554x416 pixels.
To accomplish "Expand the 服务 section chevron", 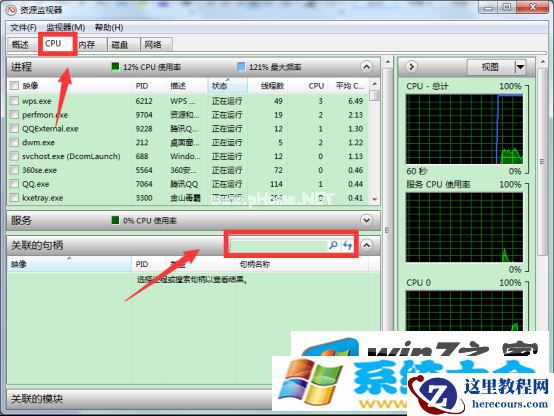I will tap(367, 220).
